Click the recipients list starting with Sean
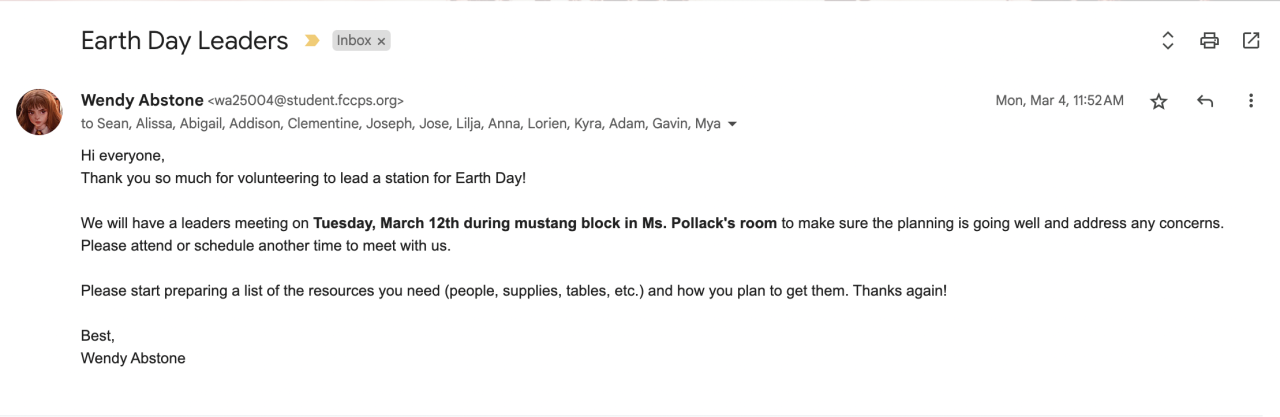Viewport: 1280px width, 417px height. pyautogui.click(x=400, y=124)
